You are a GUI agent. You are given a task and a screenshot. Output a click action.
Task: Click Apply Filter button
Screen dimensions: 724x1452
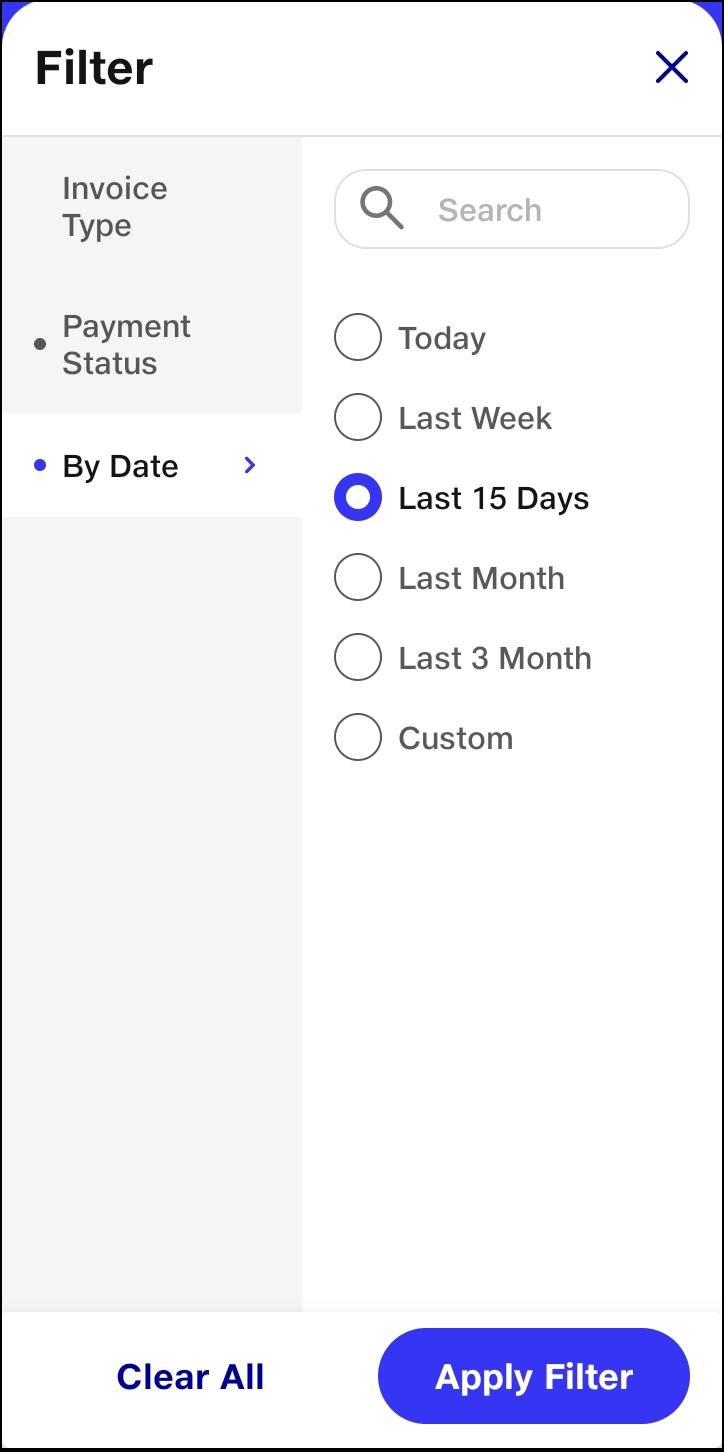coord(534,1377)
